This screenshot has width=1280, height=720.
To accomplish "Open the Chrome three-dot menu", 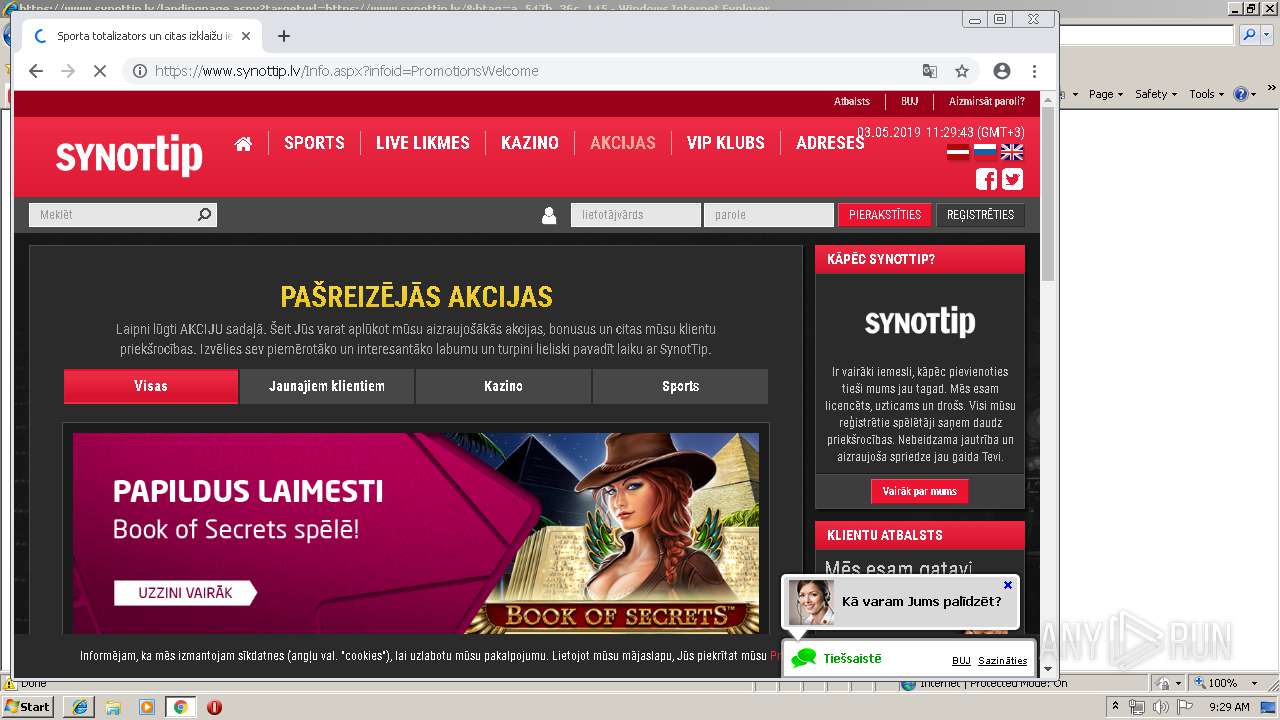I will pos(1034,71).
